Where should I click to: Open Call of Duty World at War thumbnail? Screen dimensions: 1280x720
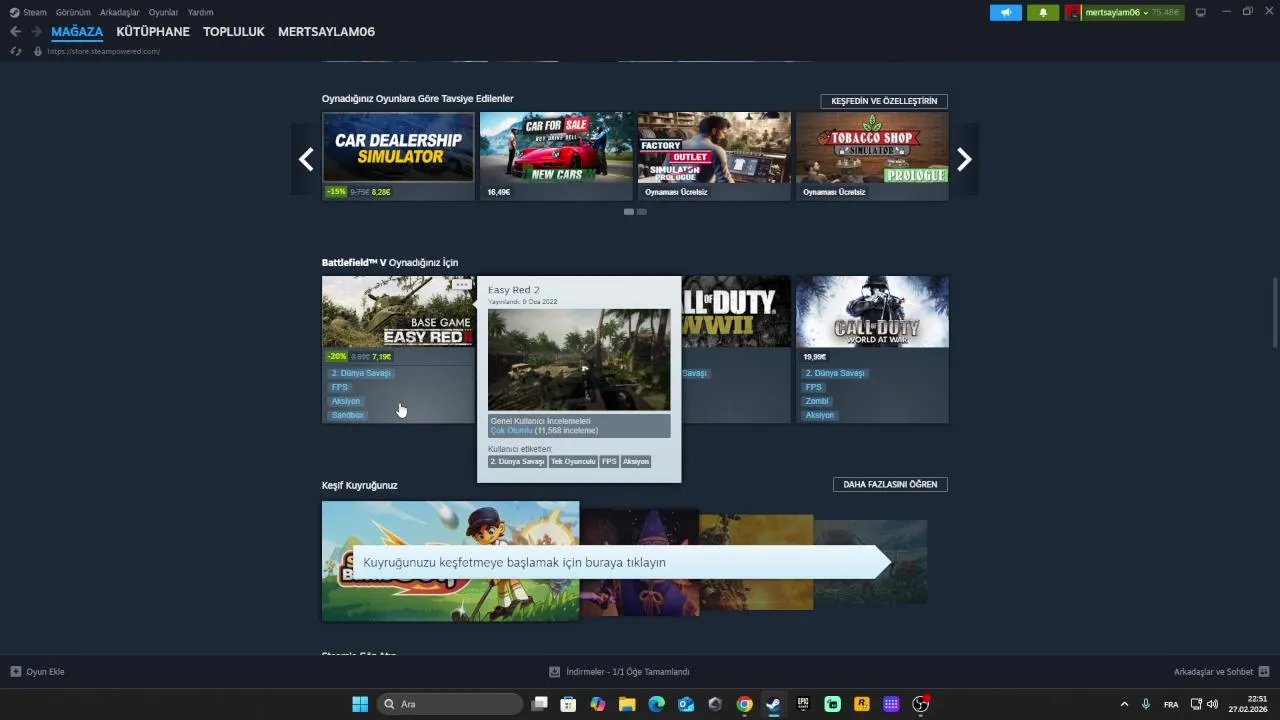point(872,312)
